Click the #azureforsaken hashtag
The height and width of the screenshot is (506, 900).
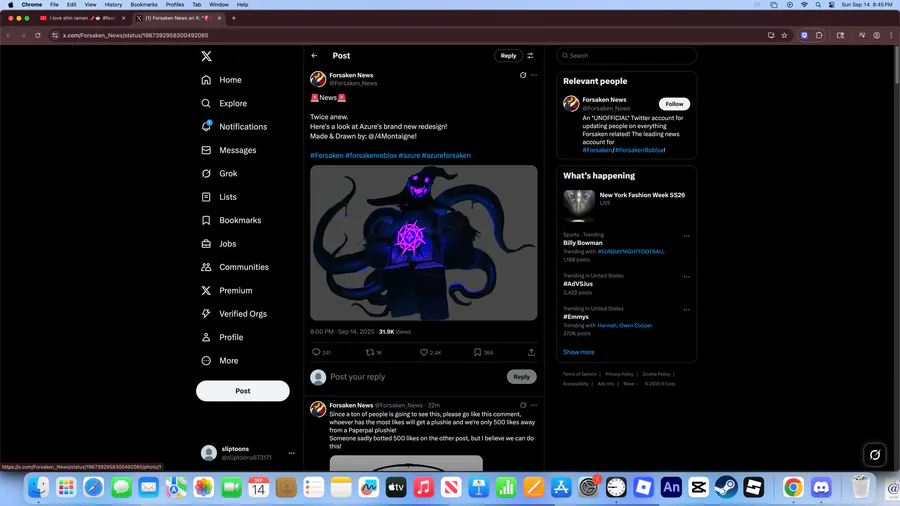(446, 155)
